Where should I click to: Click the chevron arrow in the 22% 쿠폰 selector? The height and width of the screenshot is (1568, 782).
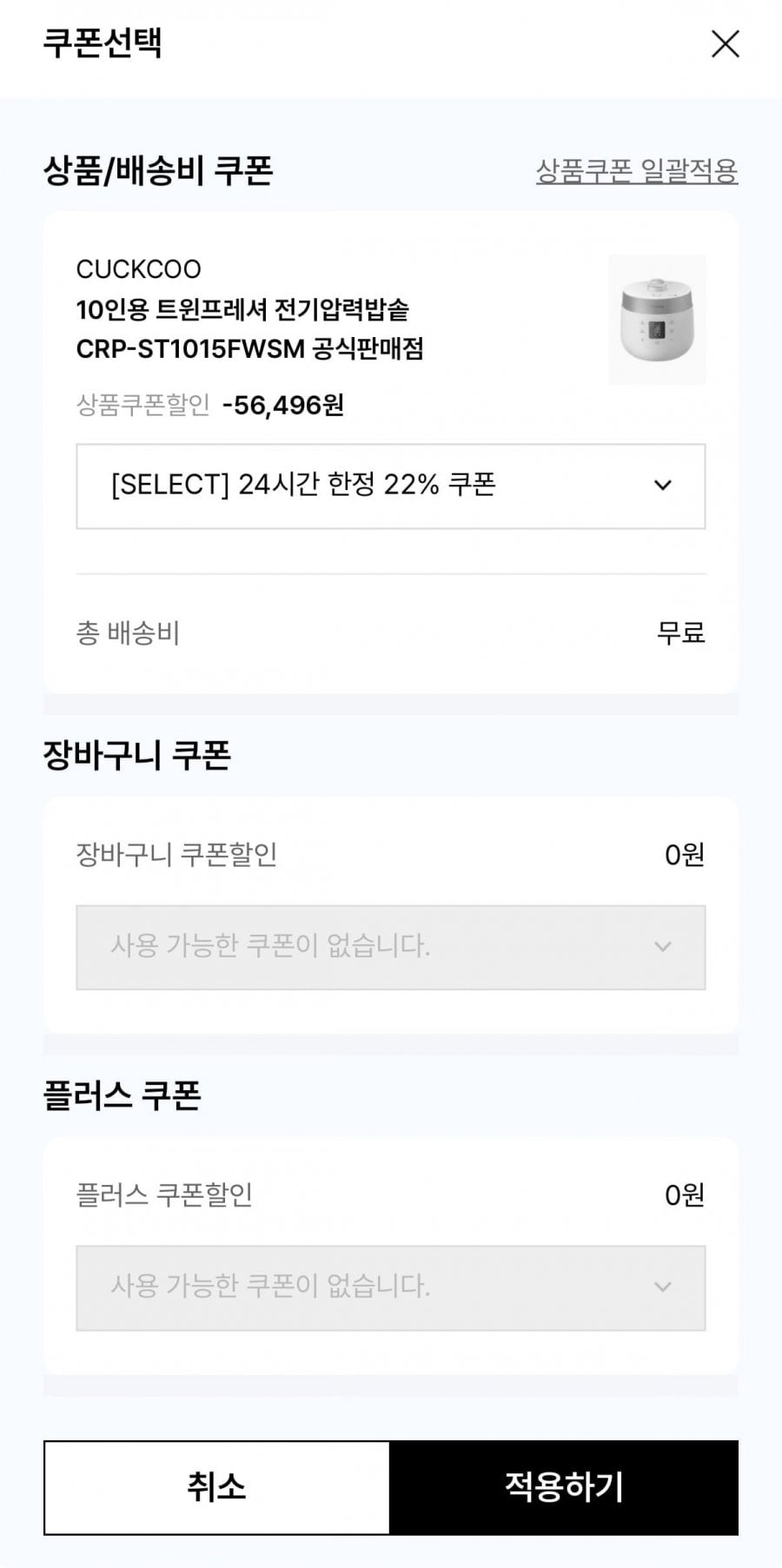[663, 486]
